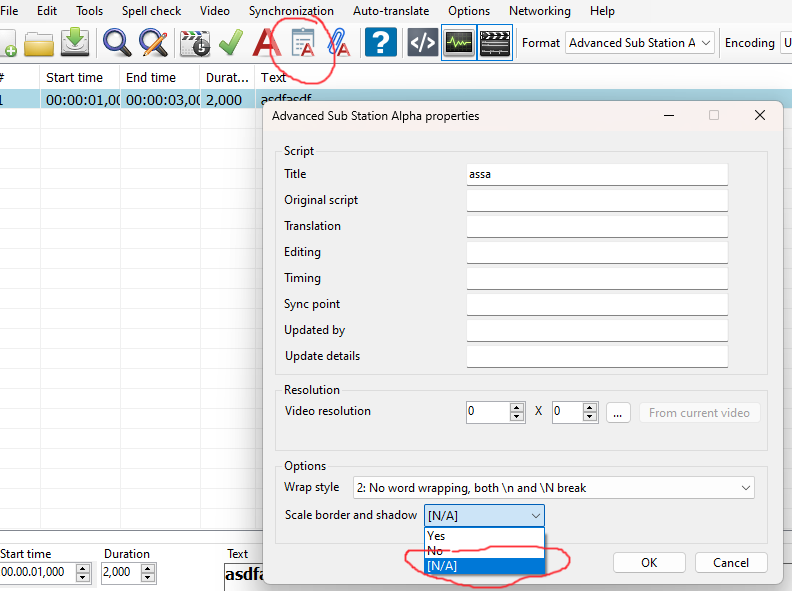Decrease video resolution width value
The width and height of the screenshot is (792, 591).
pos(516,417)
